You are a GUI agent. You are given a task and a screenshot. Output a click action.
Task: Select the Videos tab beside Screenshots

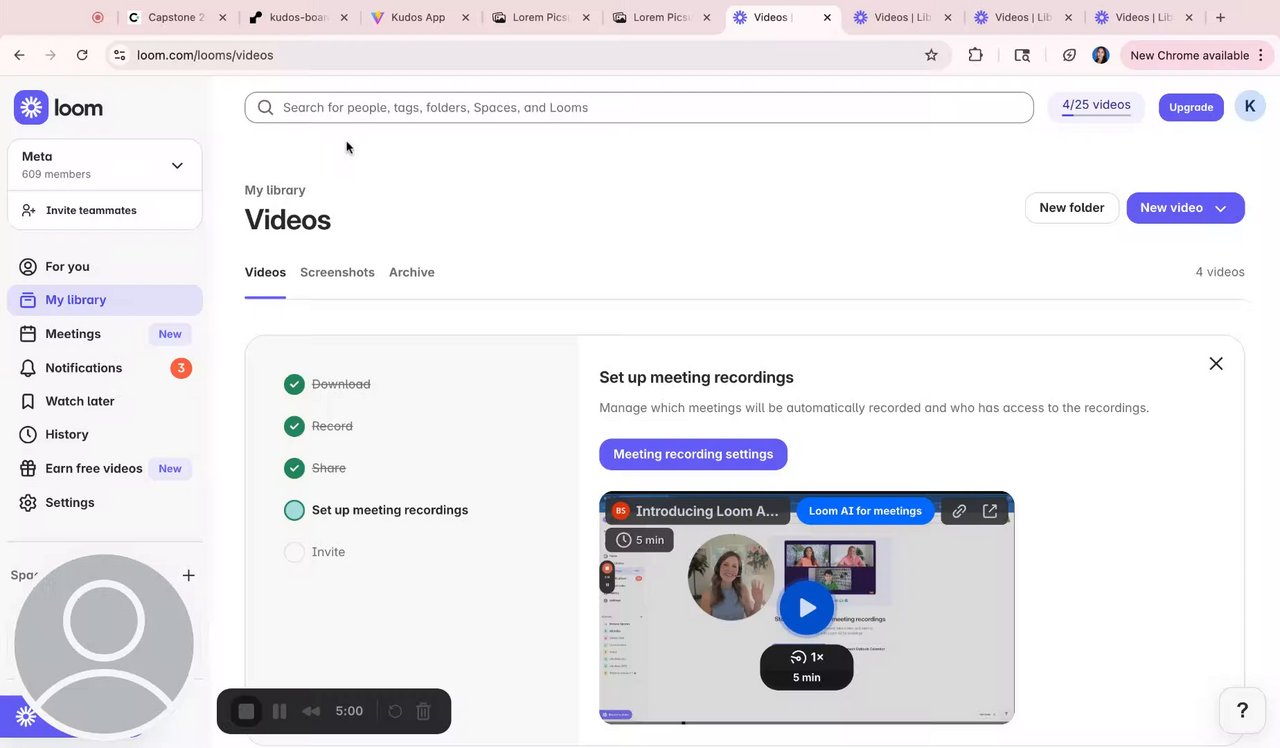pyautogui.click(x=265, y=272)
